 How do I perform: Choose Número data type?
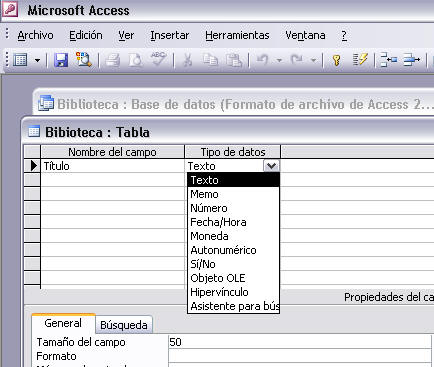tap(233, 208)
